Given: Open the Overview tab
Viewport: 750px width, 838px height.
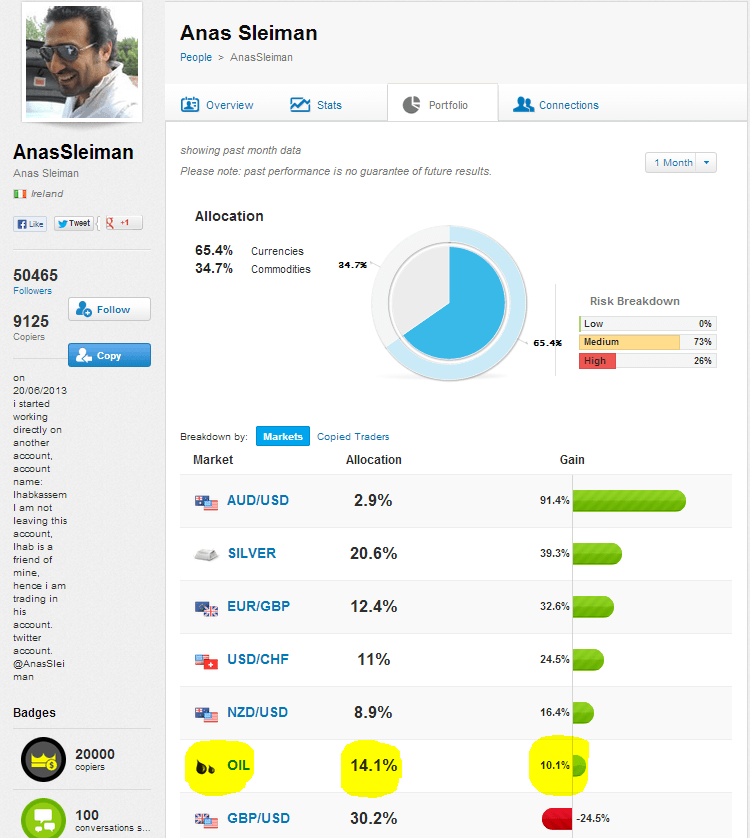Looking at the screenshot, I should pos(218,105).
